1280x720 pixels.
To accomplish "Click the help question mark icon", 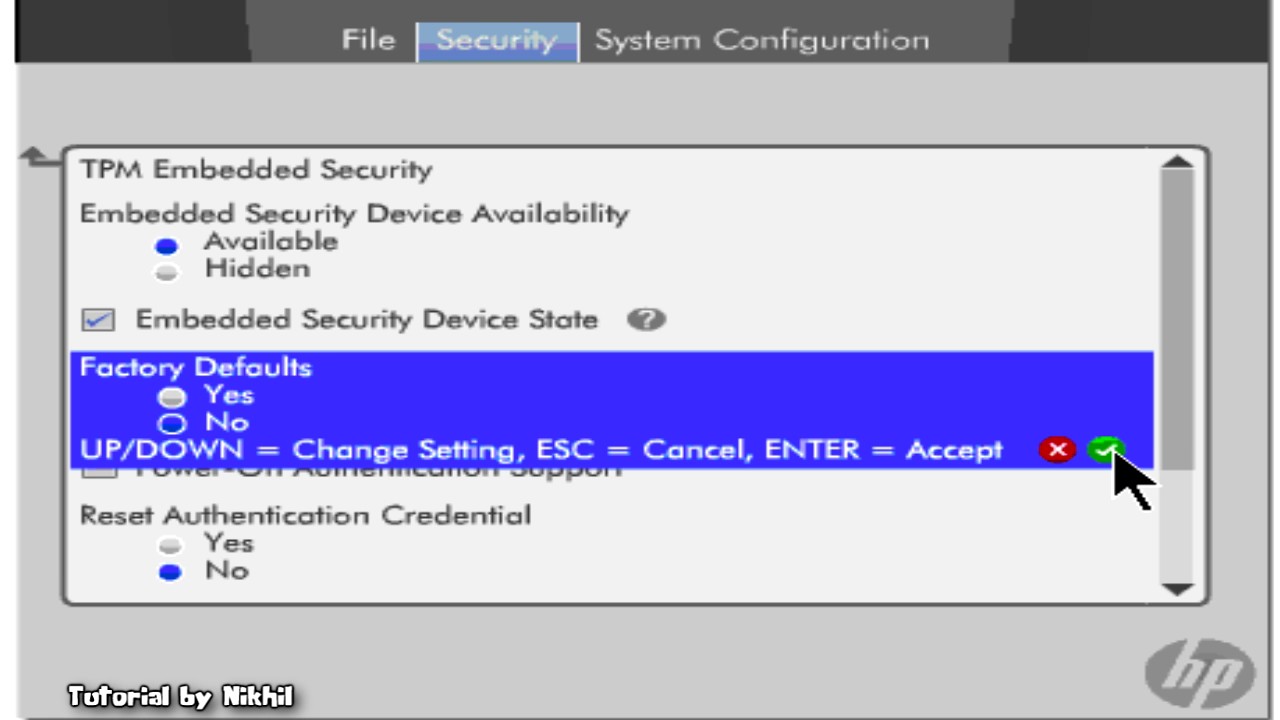I will pyautogui.click(x=646, y=320).
